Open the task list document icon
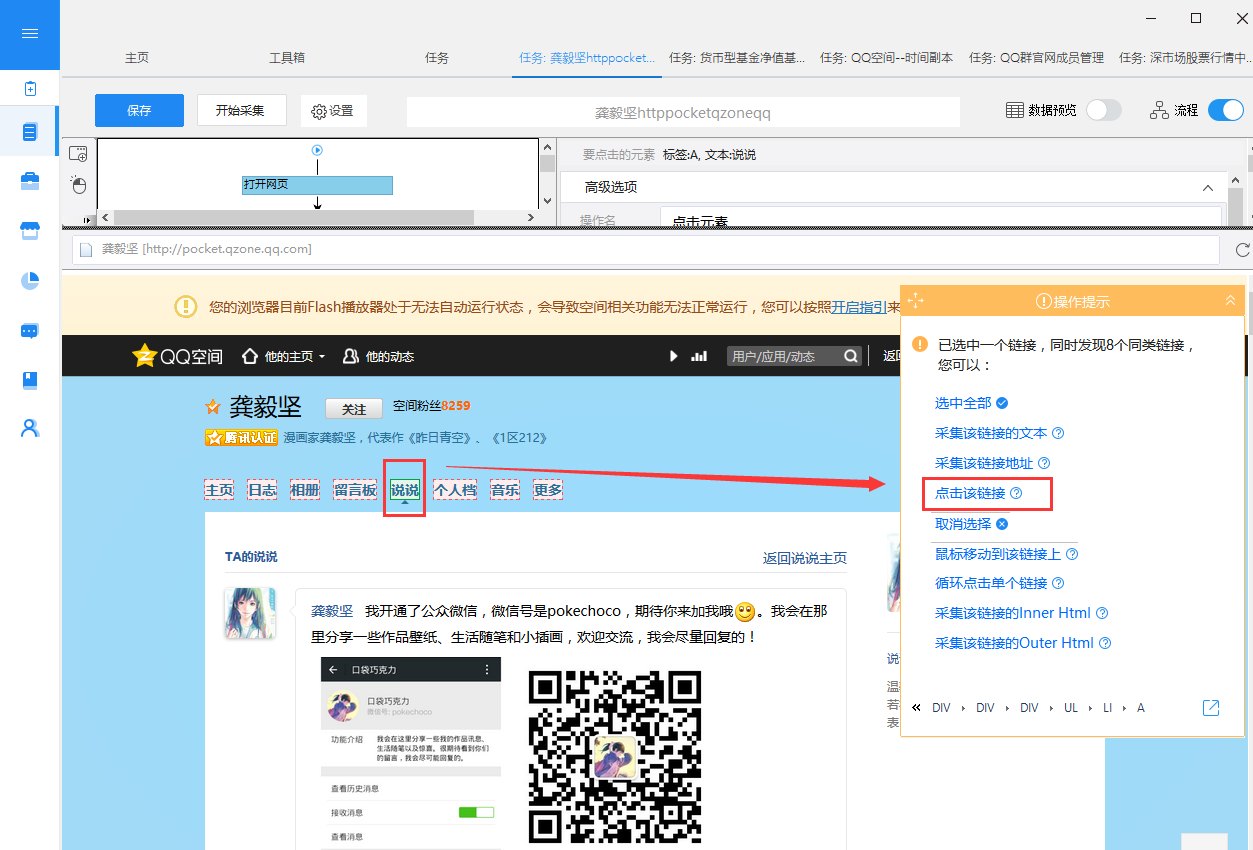Image resolution: width=1253 pixels, height=850 pixels. 30,131
